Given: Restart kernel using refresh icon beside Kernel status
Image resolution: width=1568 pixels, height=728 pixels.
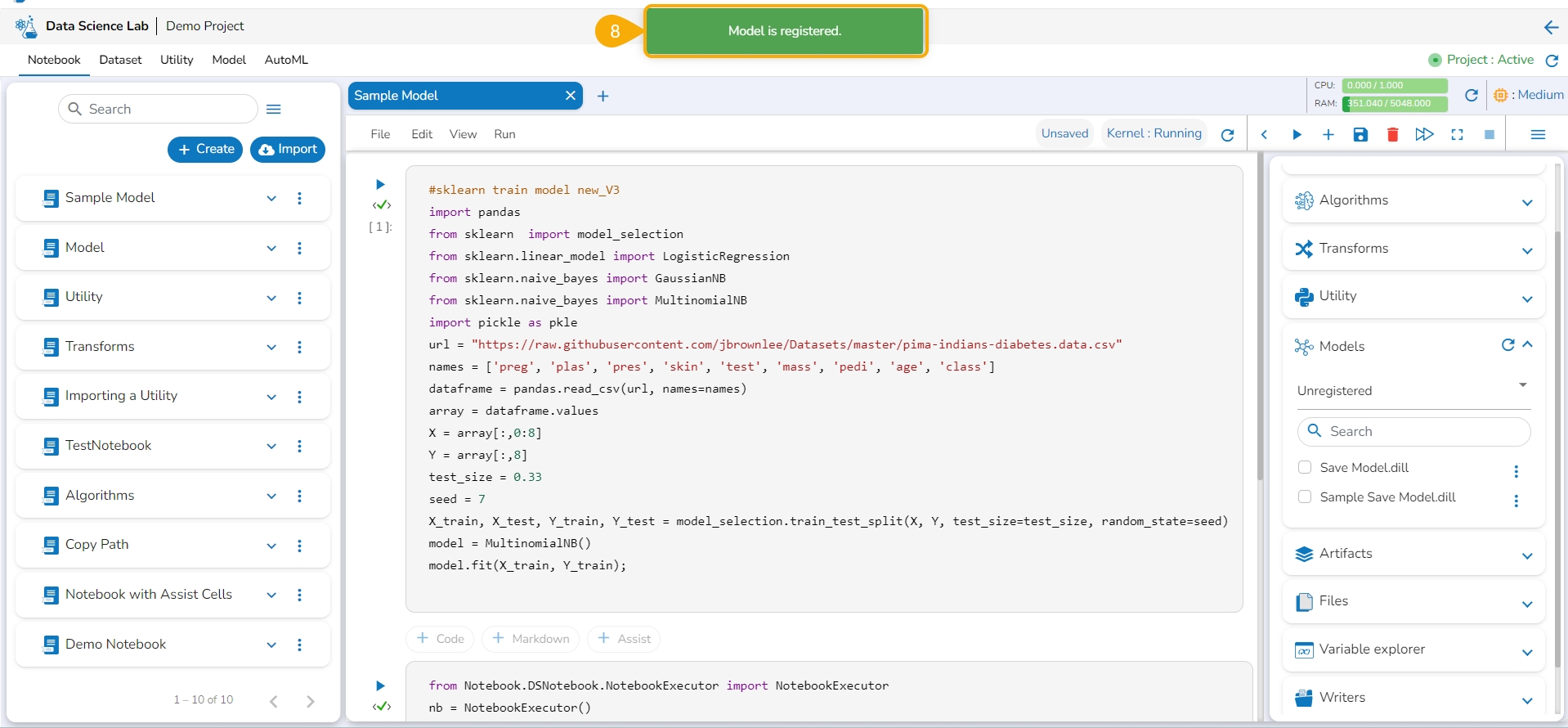Looking at the screenshot, I should [1227, 135].
